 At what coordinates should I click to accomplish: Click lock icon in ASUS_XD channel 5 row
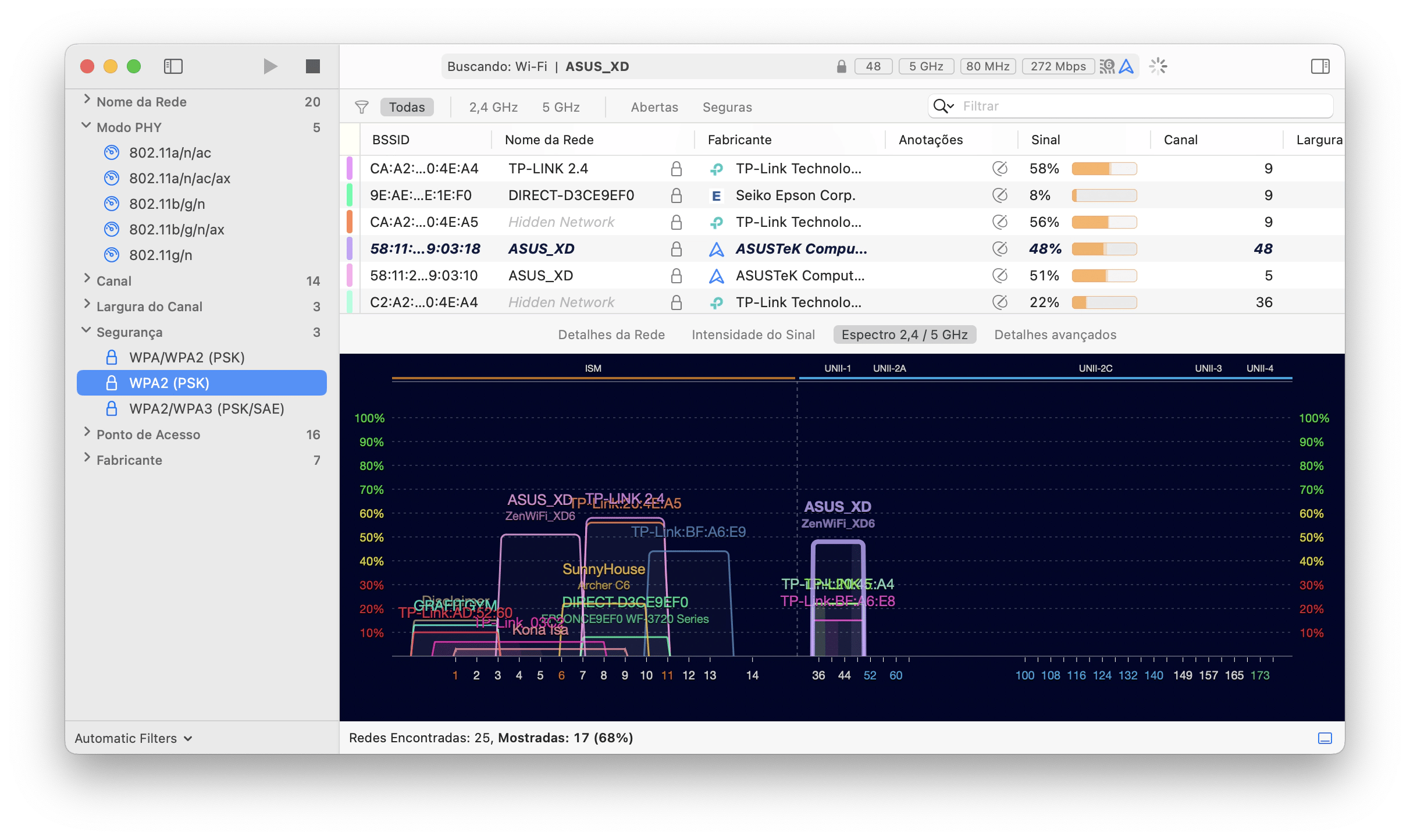coord(676,276)
